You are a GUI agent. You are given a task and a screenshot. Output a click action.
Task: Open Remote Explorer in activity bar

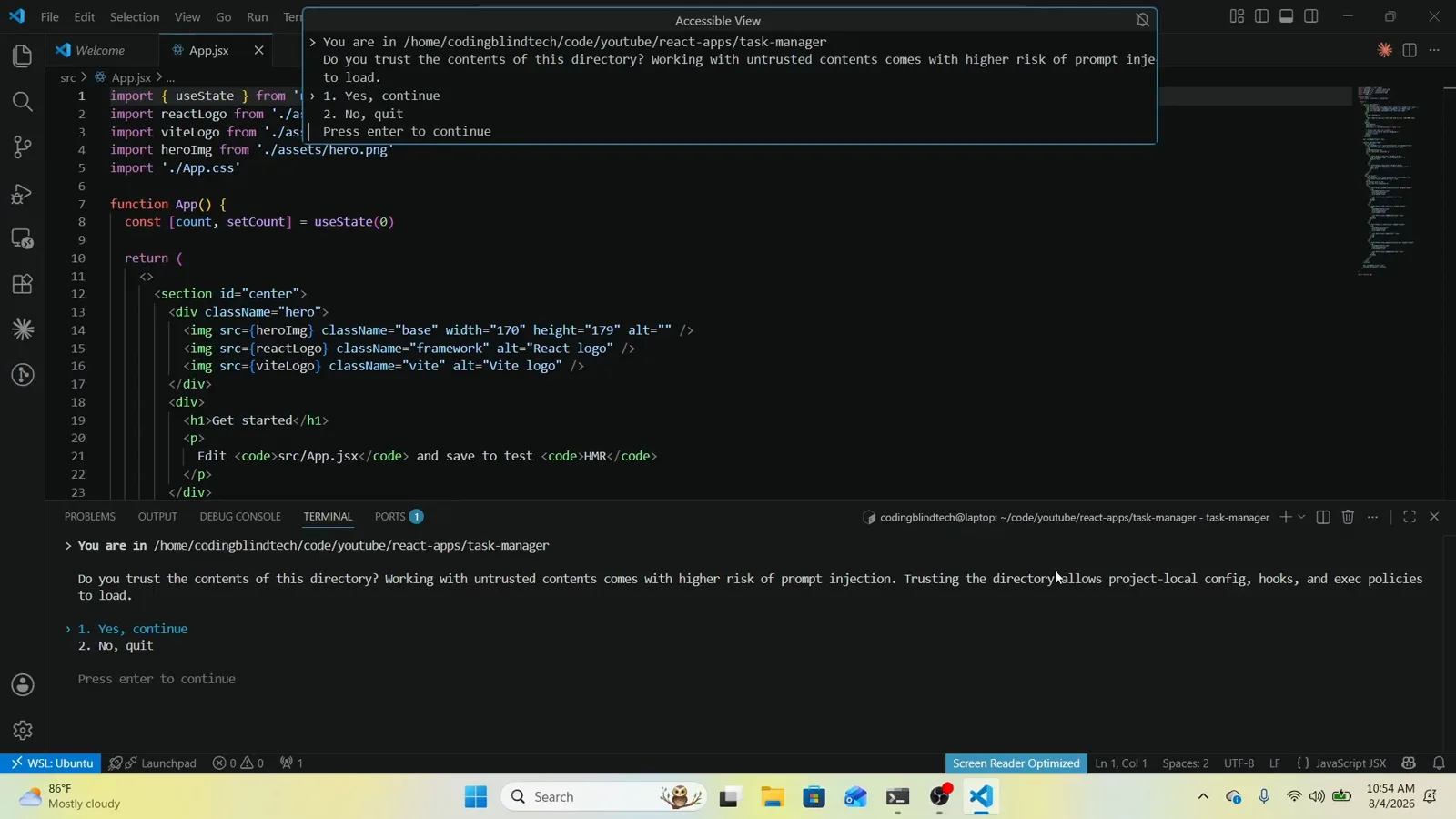pos(23,238)
